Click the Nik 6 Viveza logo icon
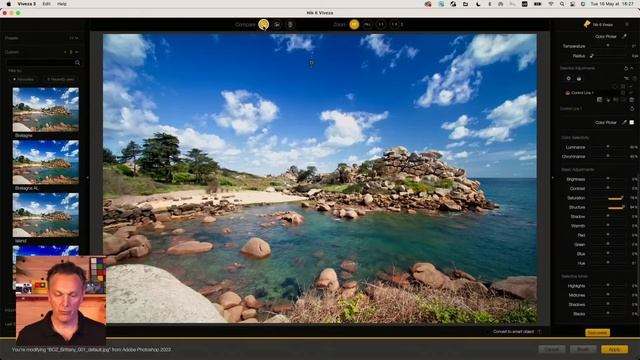The image size is (640, 360). click(x=587, y=24)
